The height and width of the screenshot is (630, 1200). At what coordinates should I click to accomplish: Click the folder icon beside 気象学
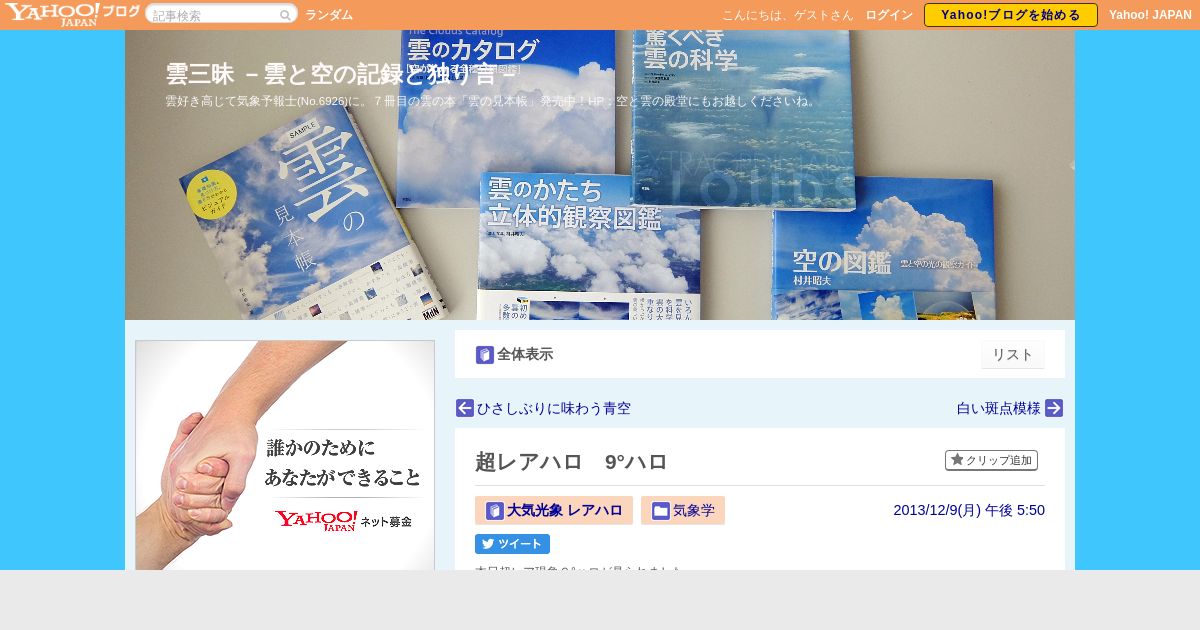pos(661,511)
